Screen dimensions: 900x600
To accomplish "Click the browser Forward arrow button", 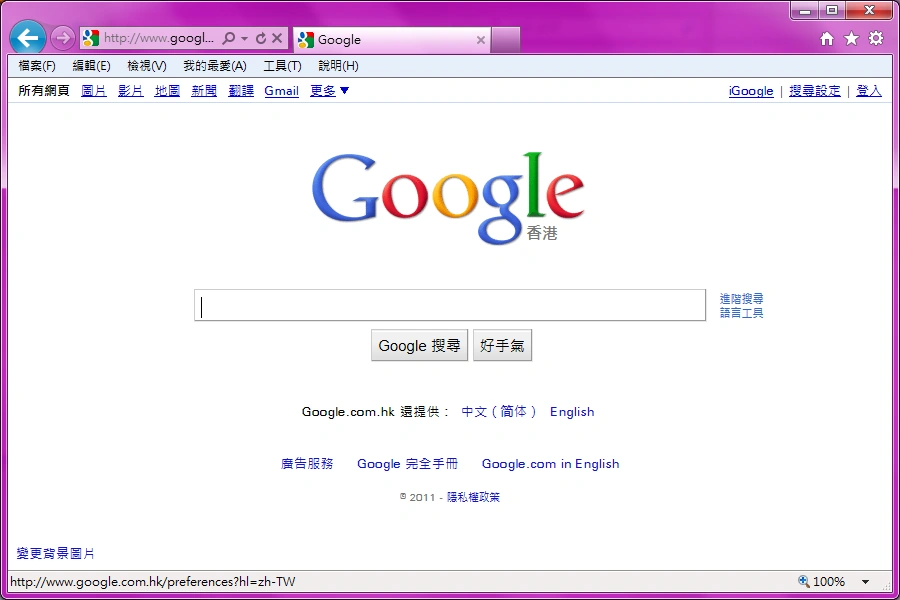I will click(62, 38).
